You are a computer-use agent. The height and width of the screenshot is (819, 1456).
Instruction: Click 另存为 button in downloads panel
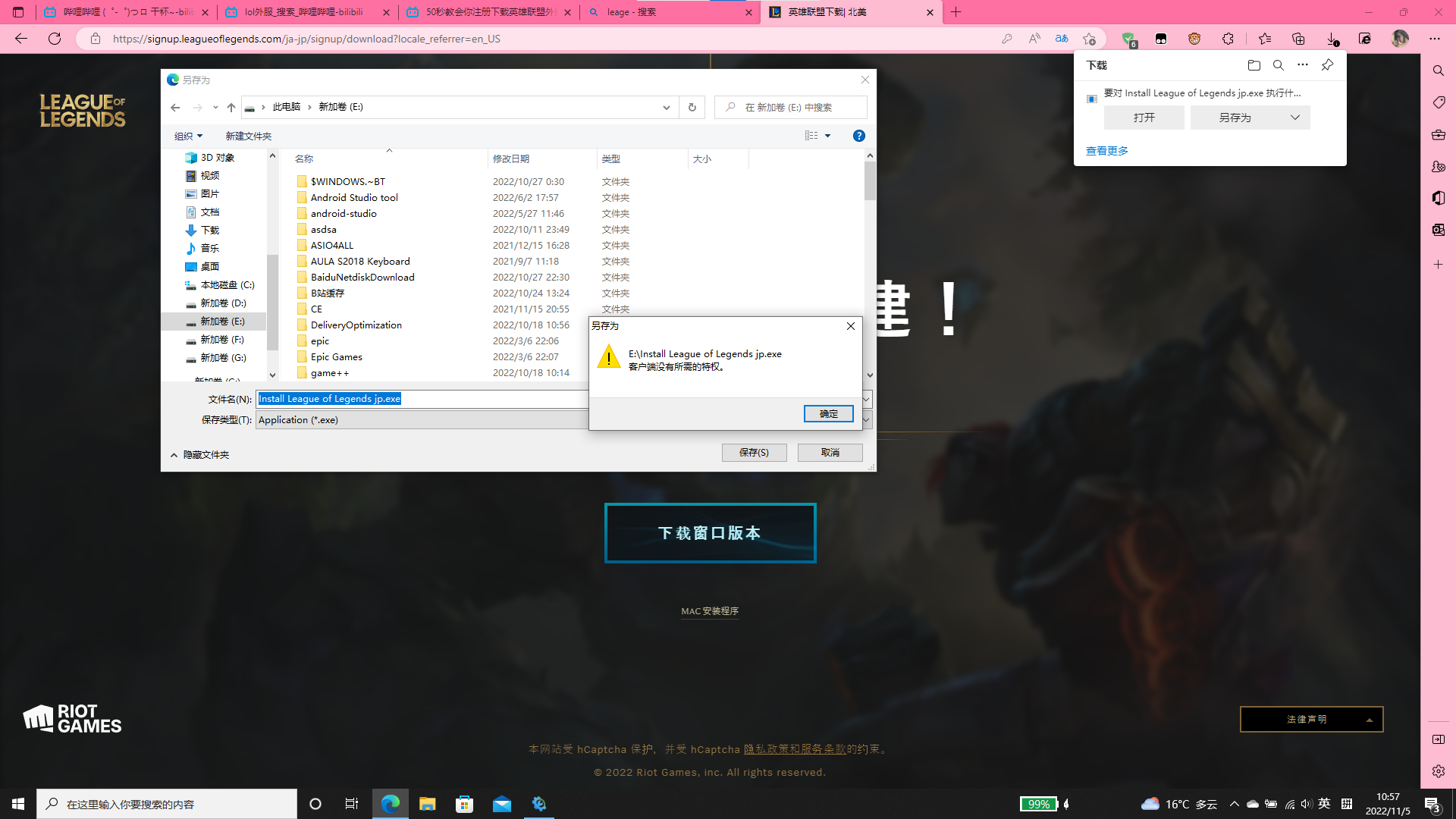click(1235, 118)
